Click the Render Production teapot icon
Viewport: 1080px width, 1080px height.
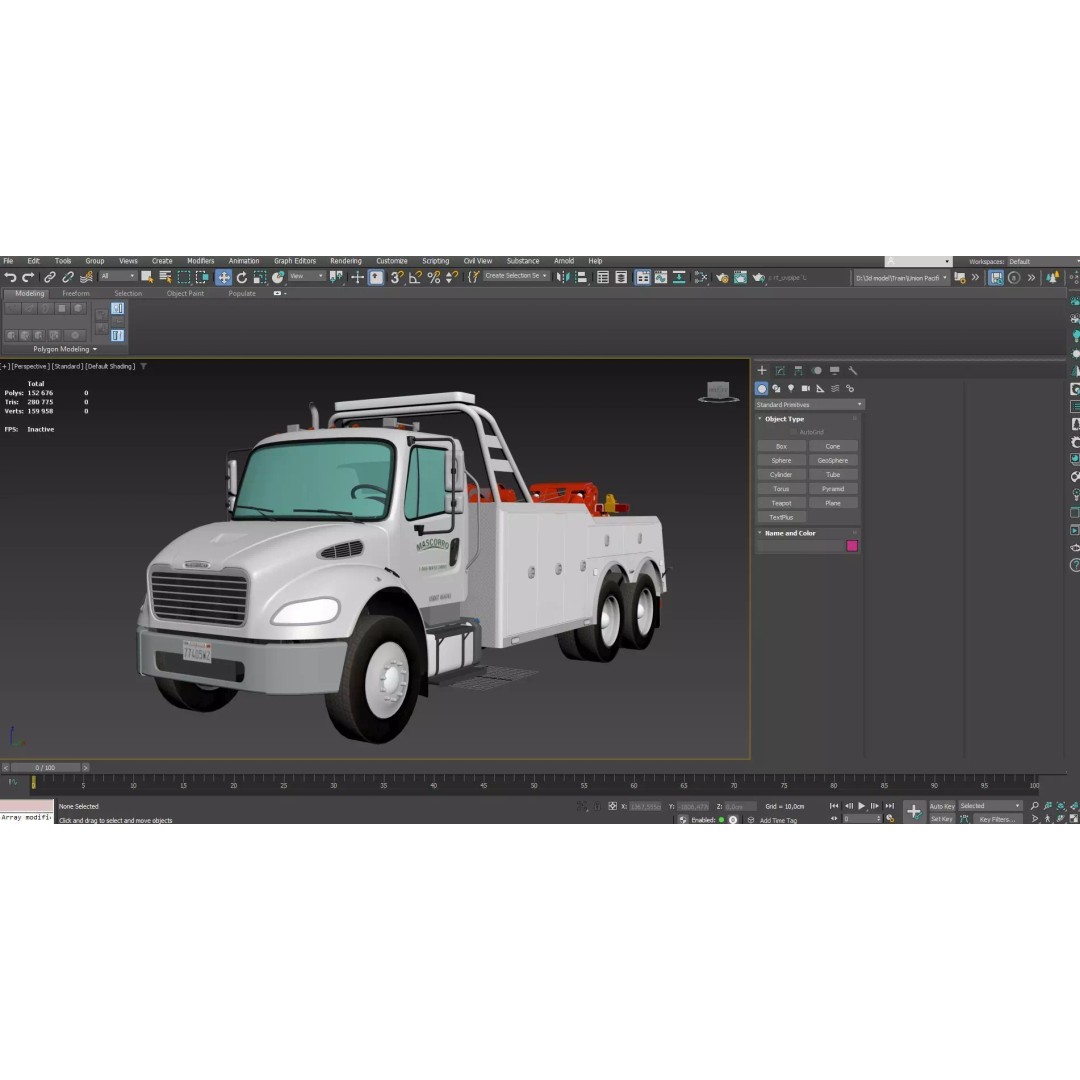pyautogui.click(x=758, y=278)
